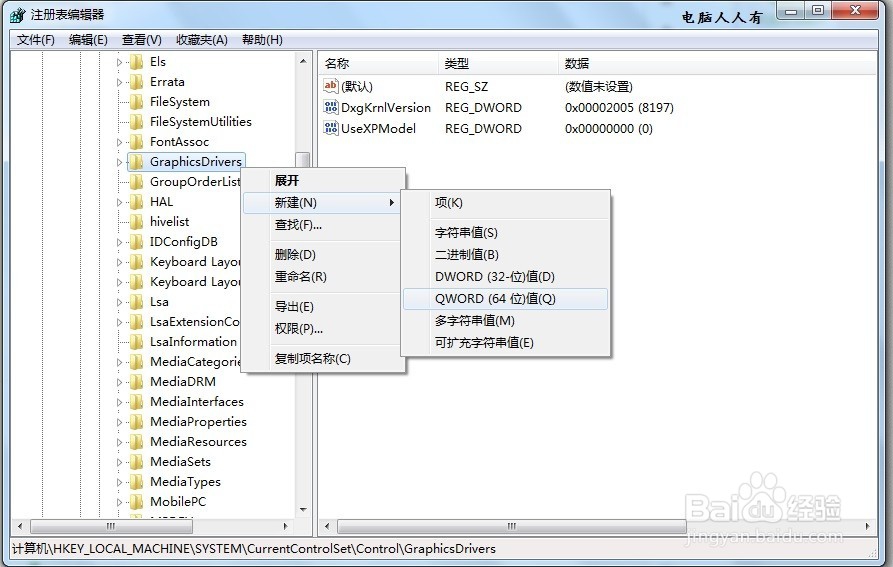
Task: Click the string icon of (默认) value
Action: pyautogui.click(x=330, y=86)
